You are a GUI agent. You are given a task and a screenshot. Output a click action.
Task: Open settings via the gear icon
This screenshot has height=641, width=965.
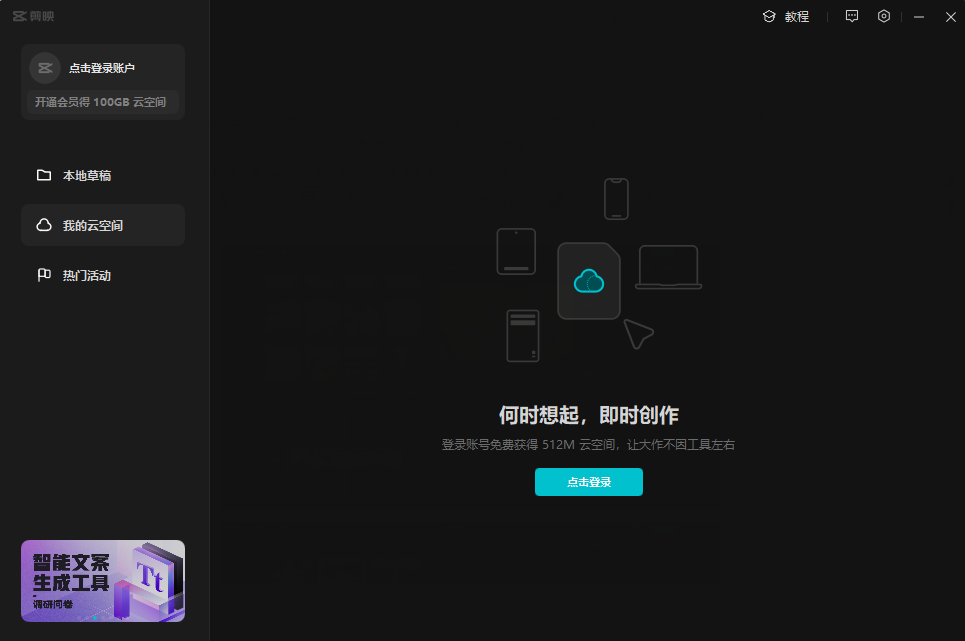tap(883, 16)
